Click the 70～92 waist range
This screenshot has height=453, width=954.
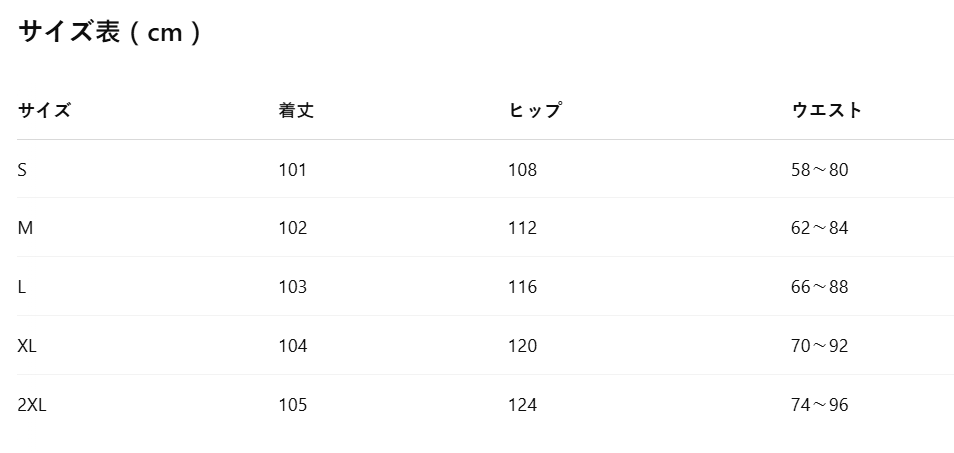[x=820, y=346]
